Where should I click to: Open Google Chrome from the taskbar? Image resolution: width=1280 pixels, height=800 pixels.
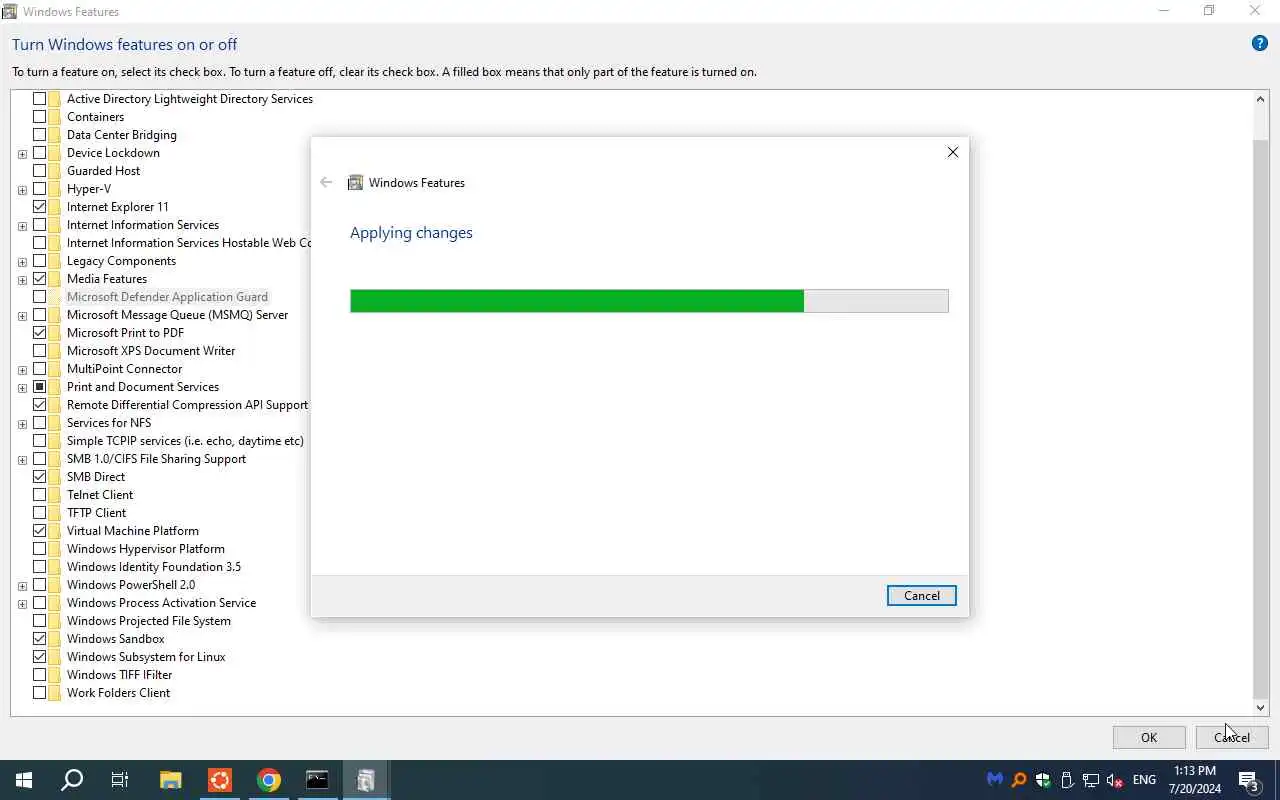(268, 780)
